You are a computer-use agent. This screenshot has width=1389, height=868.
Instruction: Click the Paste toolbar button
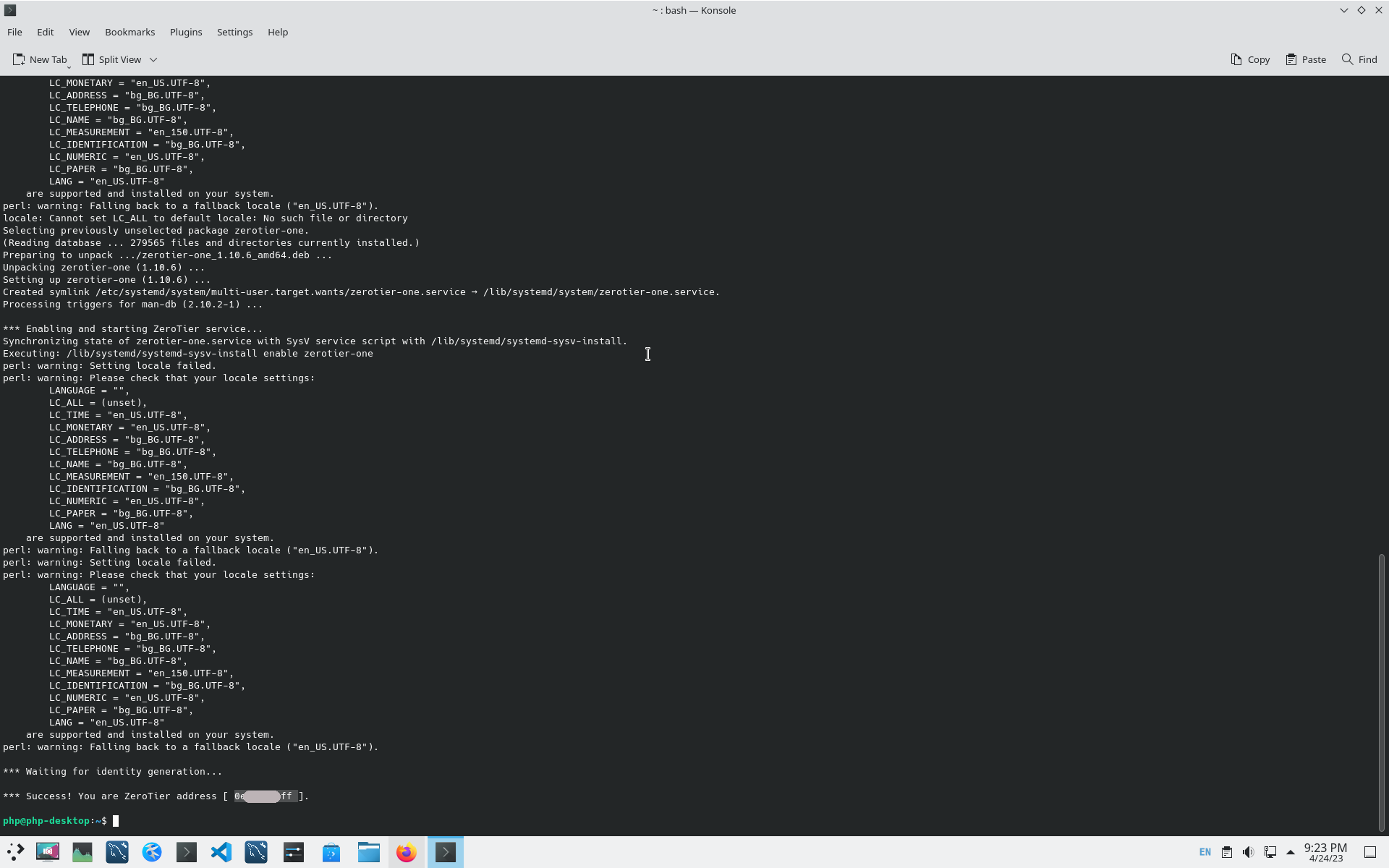[1306, 59]
